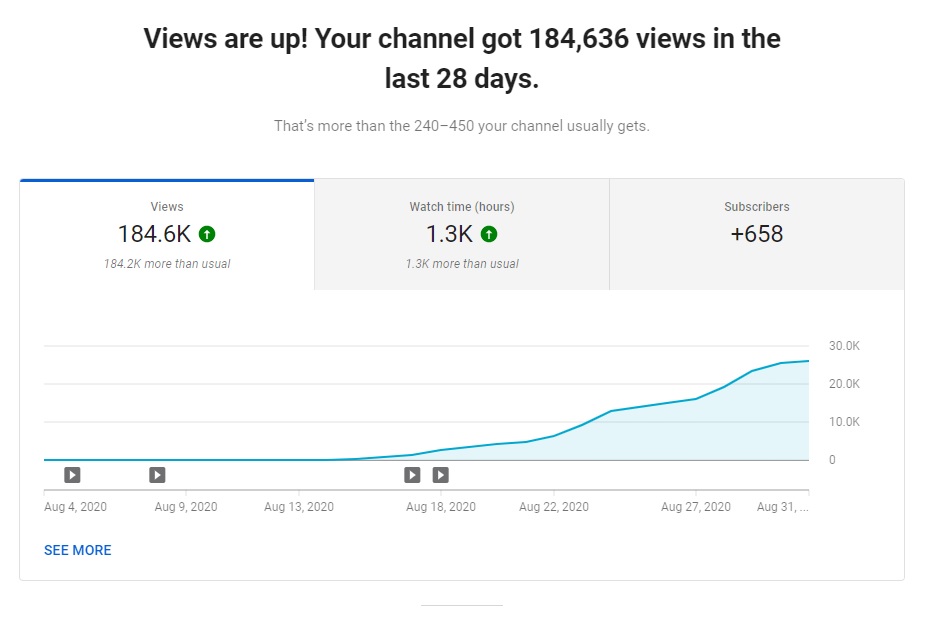Click the "184.2K more than usual" text
The image size is (925, 618).
[x=167, y=264]
